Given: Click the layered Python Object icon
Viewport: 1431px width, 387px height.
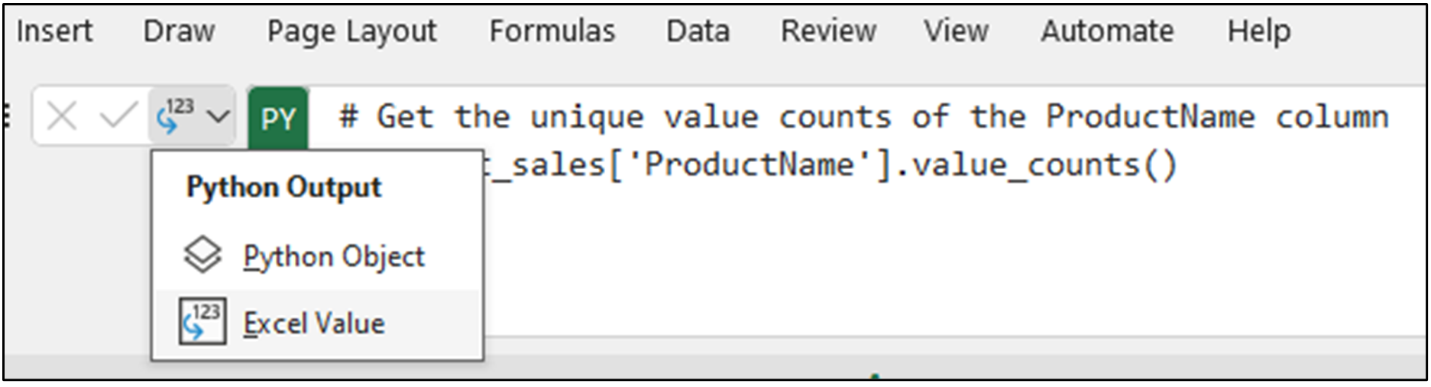Looking at the screenshot, I should (203, 257).
